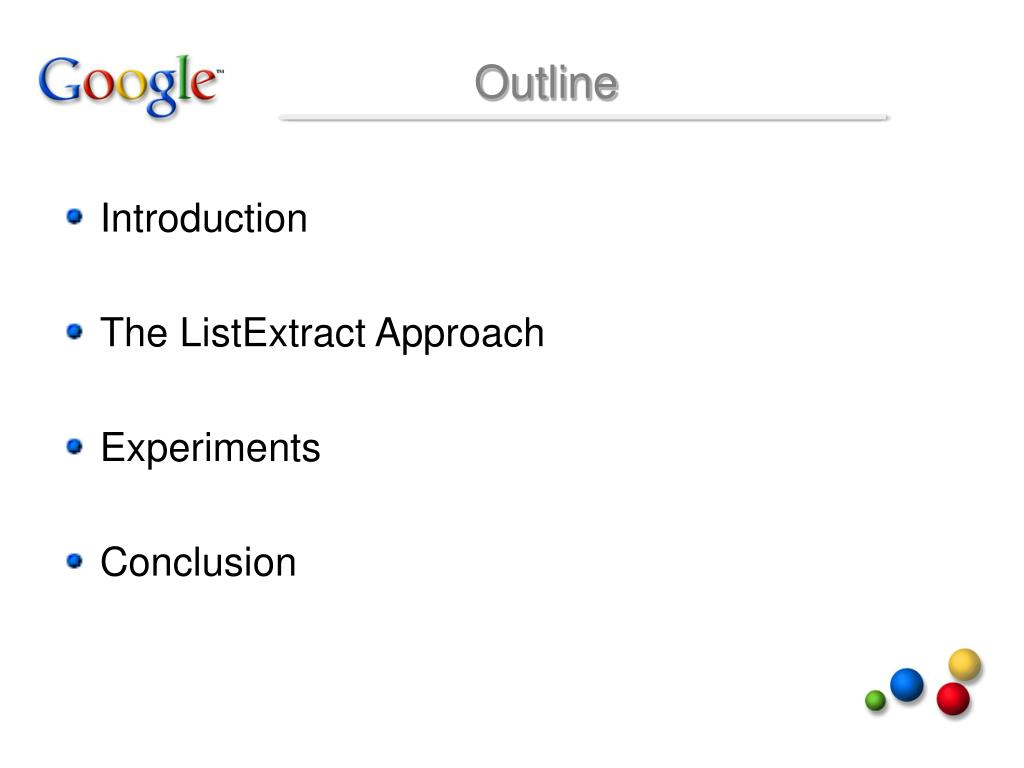Click the small green sphere

[x=875, y=701]
